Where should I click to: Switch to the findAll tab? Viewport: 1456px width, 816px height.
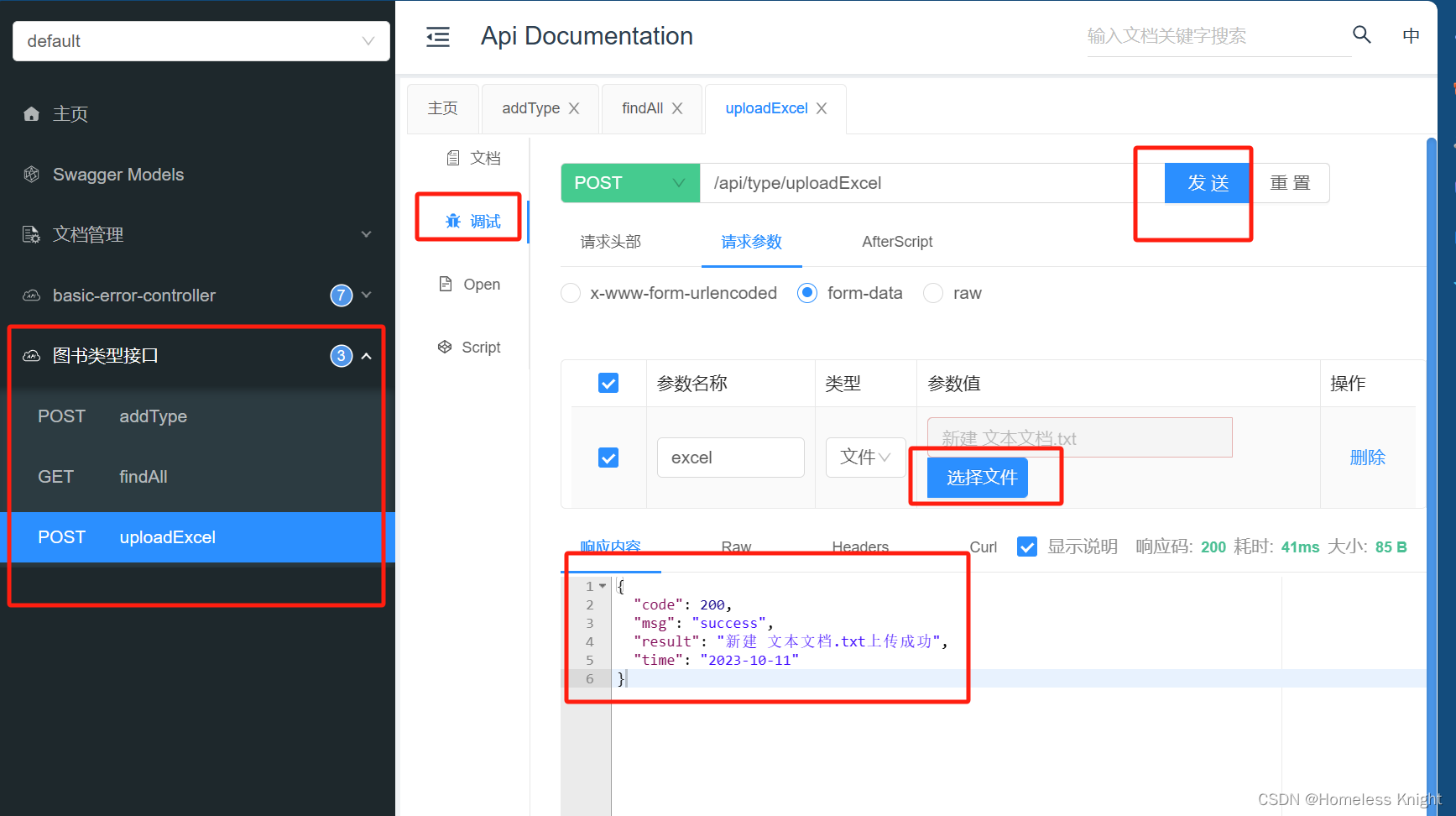click(642, 108)
